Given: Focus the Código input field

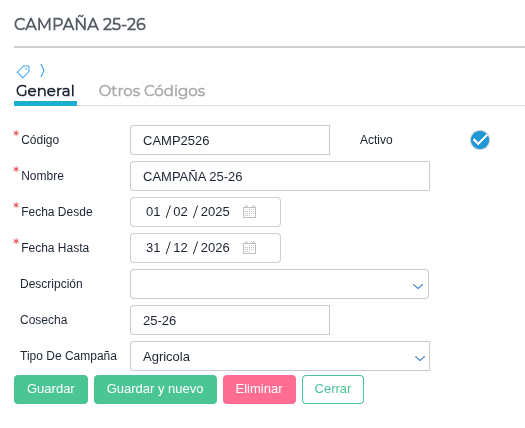Looking at the screenshot, I should point(230,140).
